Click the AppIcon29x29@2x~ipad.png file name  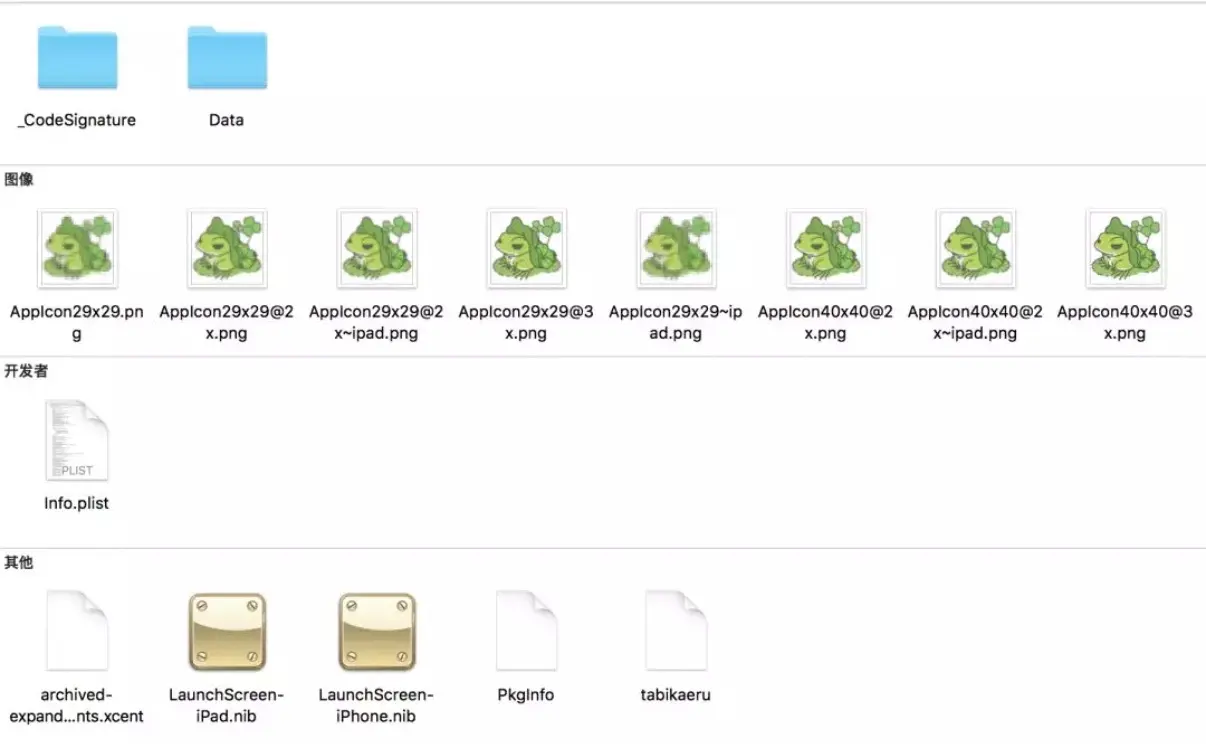point(377,322)
